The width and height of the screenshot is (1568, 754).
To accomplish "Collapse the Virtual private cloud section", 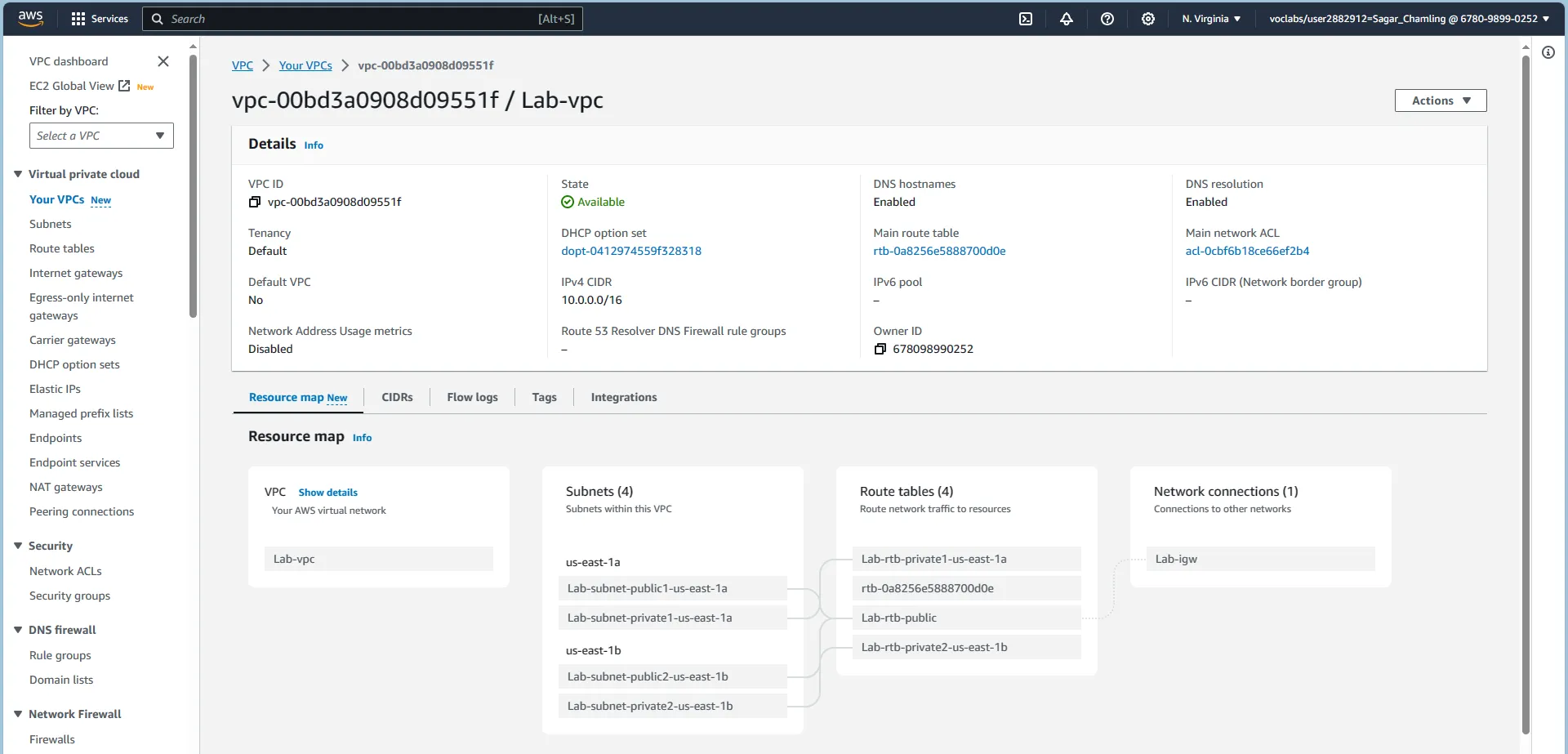I will [x=18, y=174].
